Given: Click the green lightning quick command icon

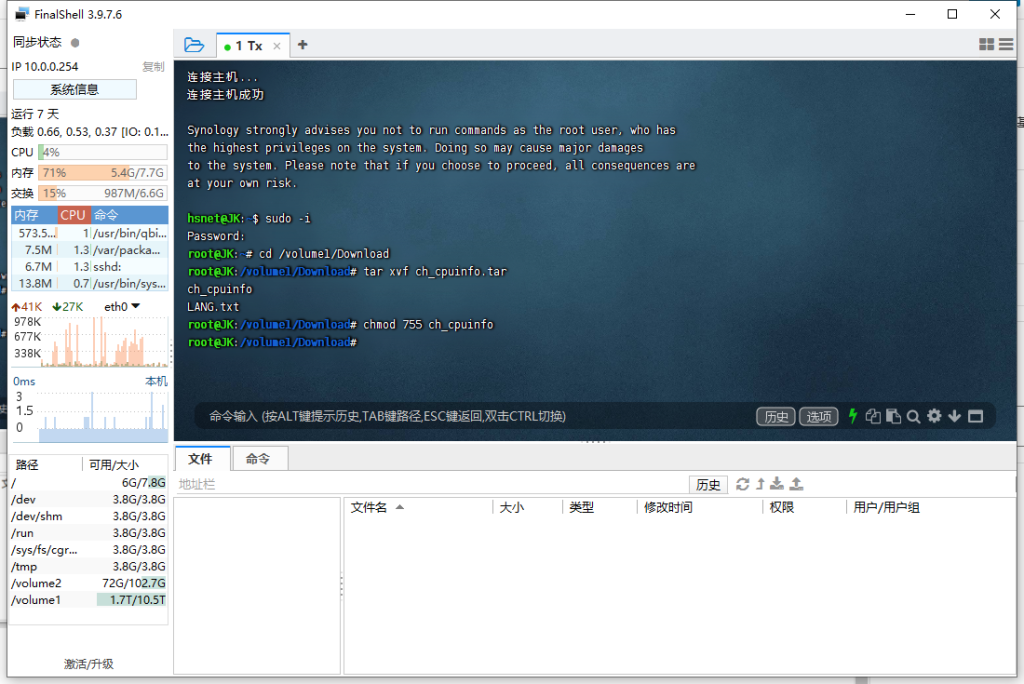Looking at the screenshot, I should tap(852, 415).
